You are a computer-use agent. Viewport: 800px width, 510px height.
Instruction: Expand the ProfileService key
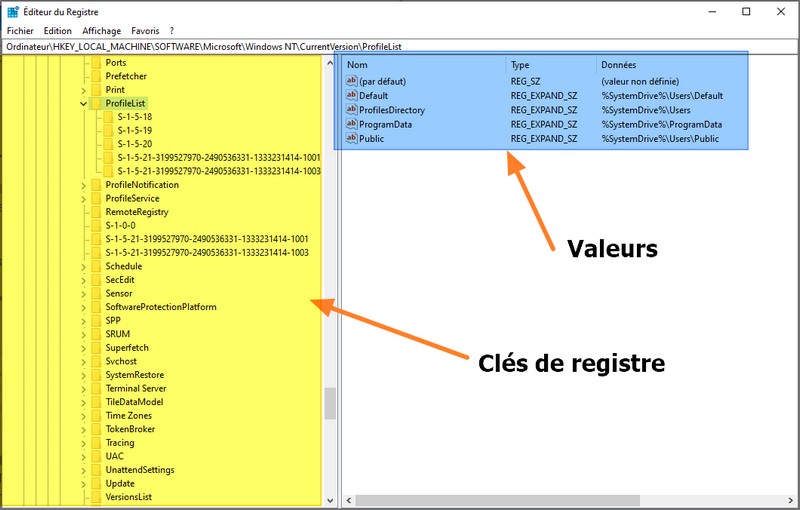pos(83,199)
